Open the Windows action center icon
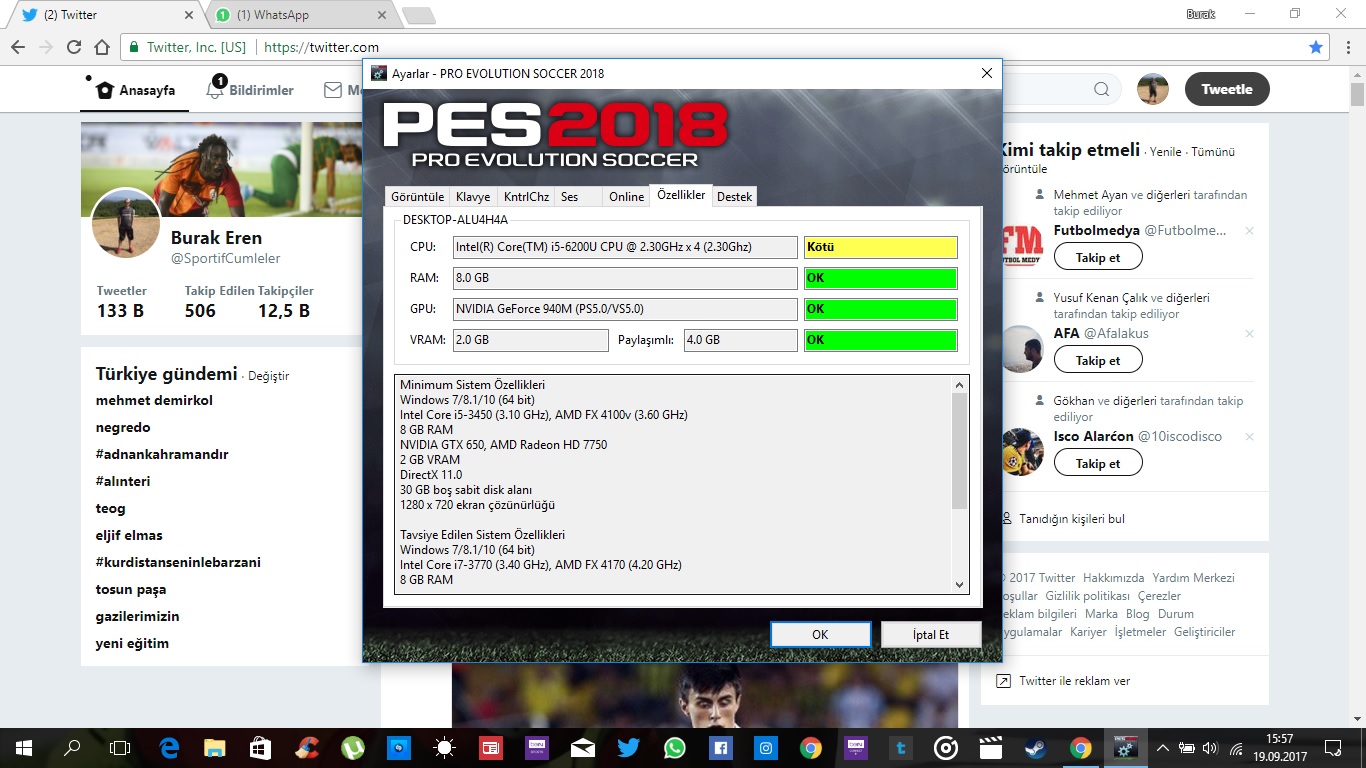The width and height of the screenshot is (1366, 768). (x=1333, y=747)
